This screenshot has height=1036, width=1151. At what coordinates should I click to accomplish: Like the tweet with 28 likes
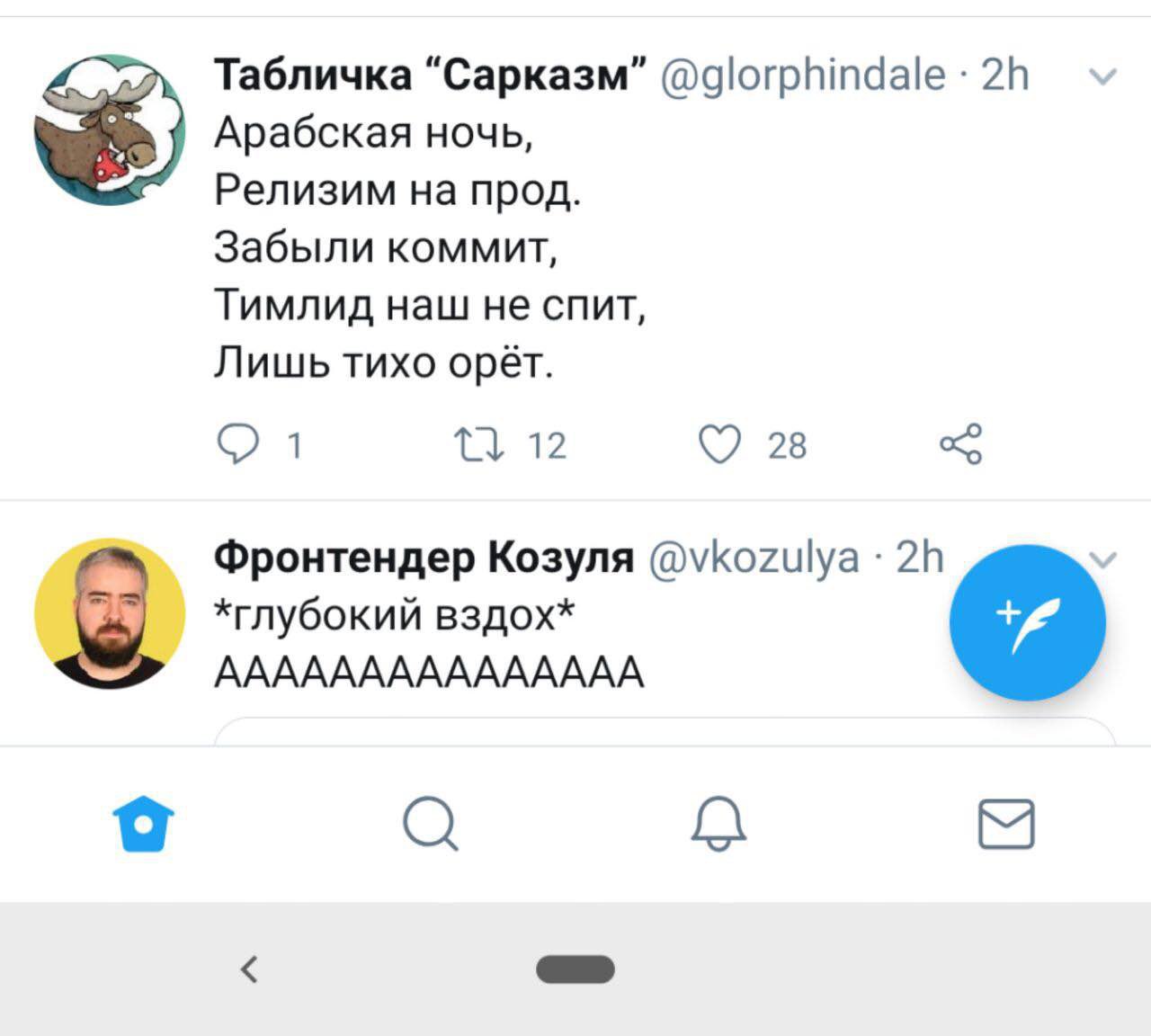click(x=720, y=444)
